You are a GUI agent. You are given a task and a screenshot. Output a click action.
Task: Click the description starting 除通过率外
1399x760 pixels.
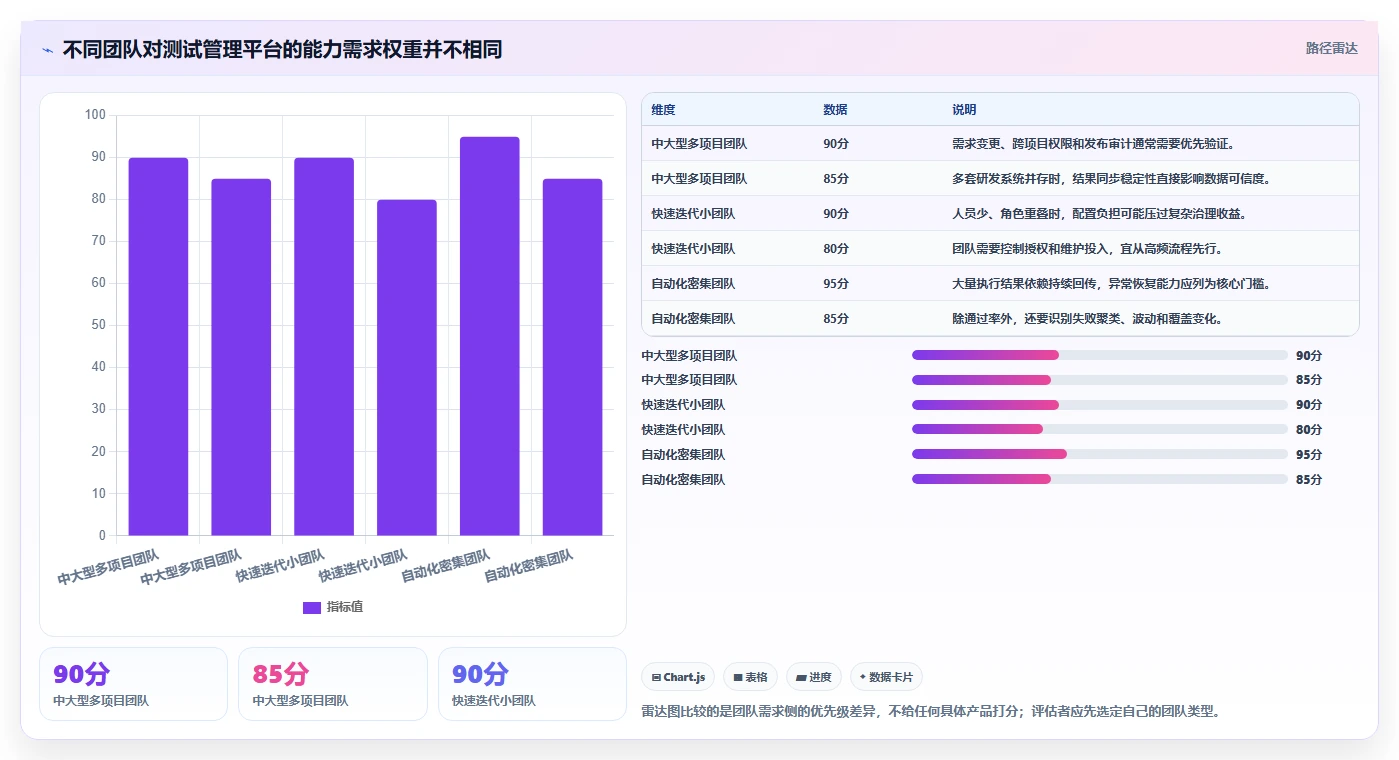(x=1087, y=319)
